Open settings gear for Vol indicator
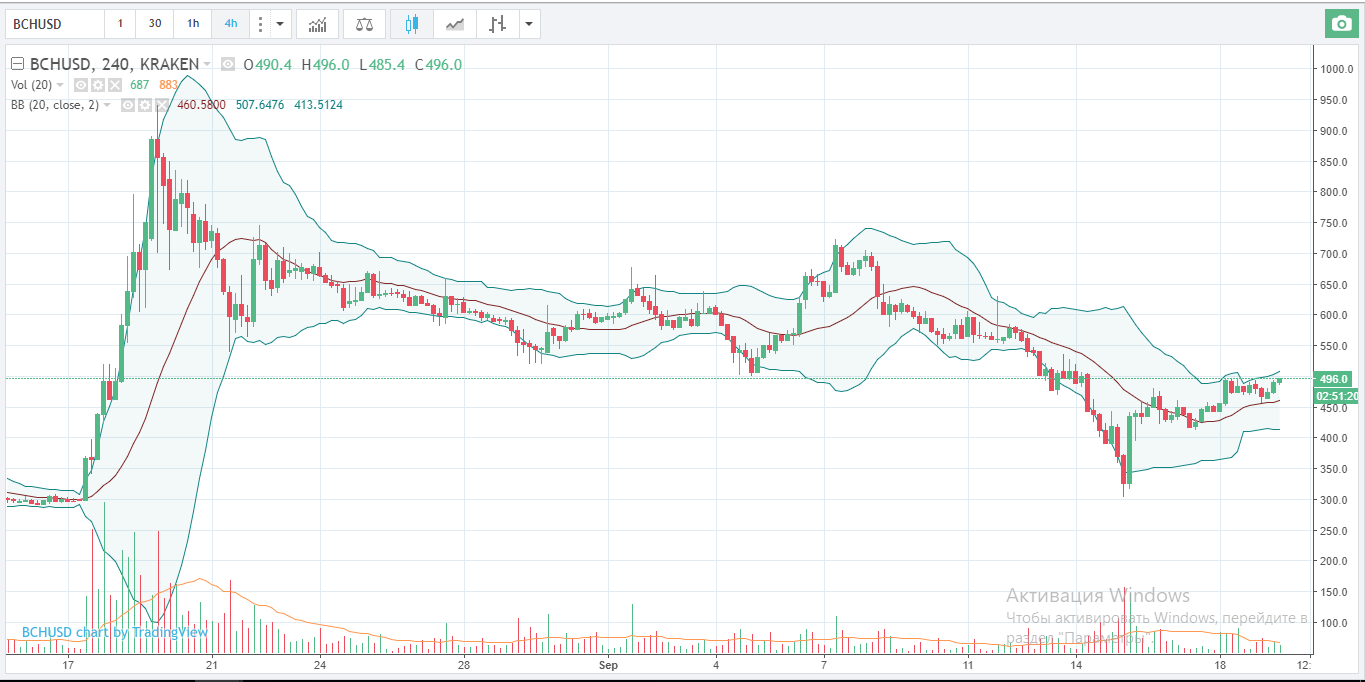This screenshot has width=1365, height=682. pos(98,85)
